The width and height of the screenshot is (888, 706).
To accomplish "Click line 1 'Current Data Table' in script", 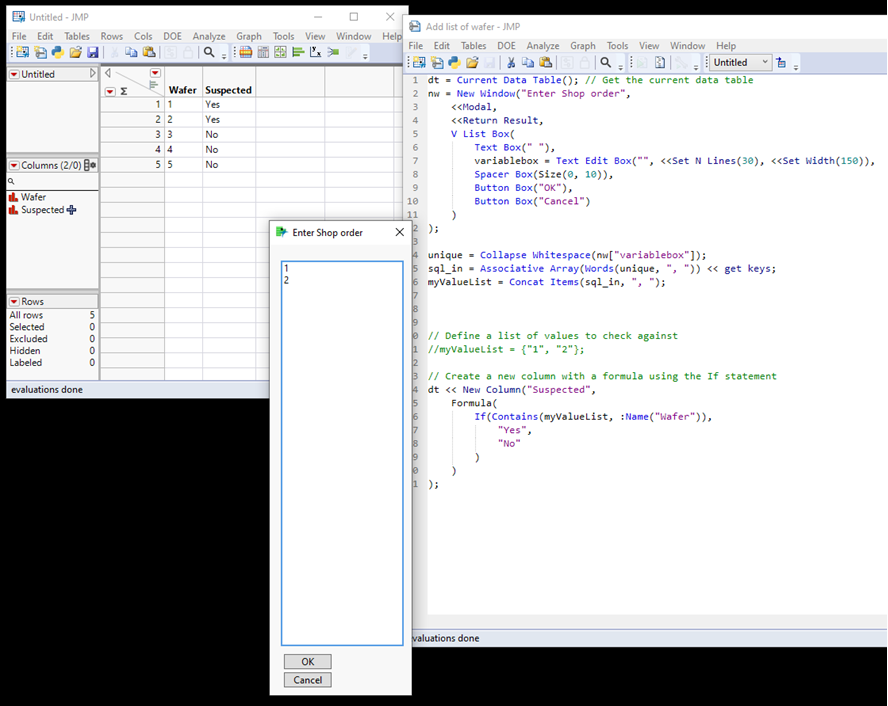I will point(509,80).
